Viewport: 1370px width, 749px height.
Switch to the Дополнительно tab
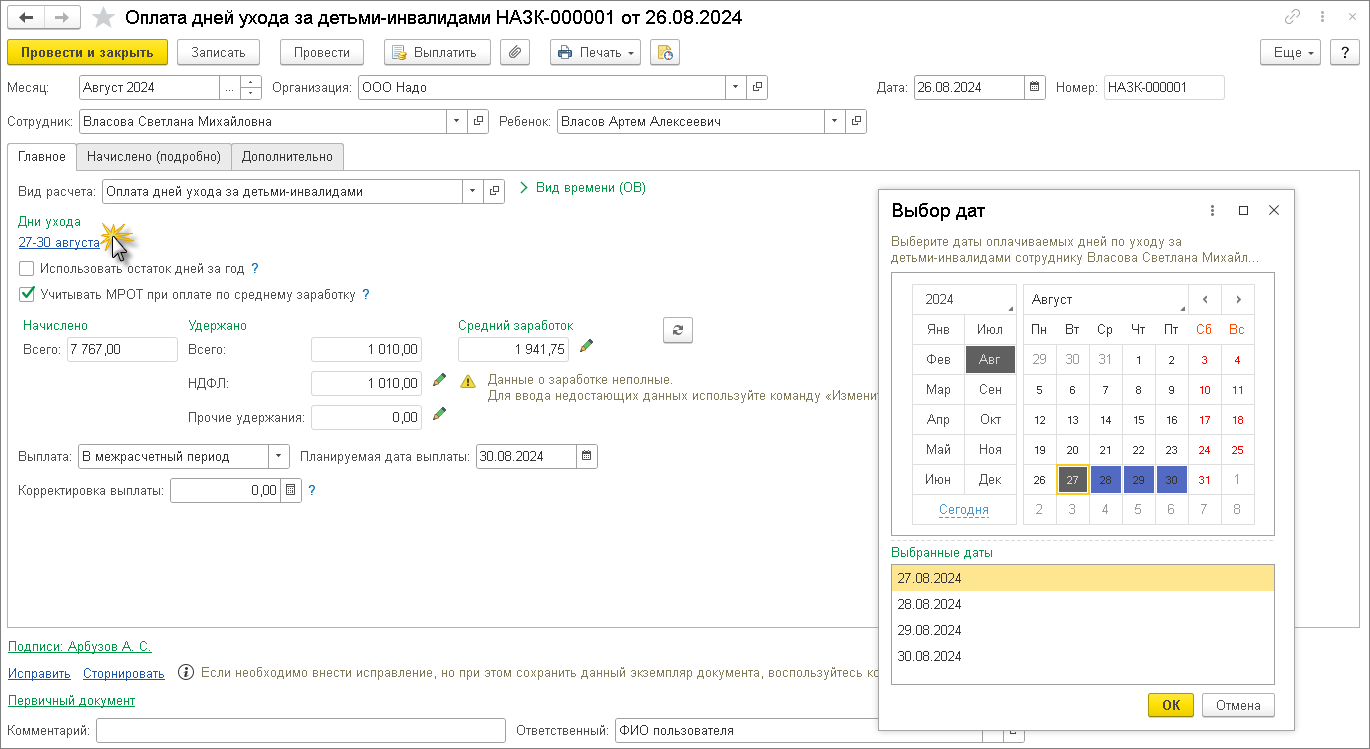click(287, 156)
